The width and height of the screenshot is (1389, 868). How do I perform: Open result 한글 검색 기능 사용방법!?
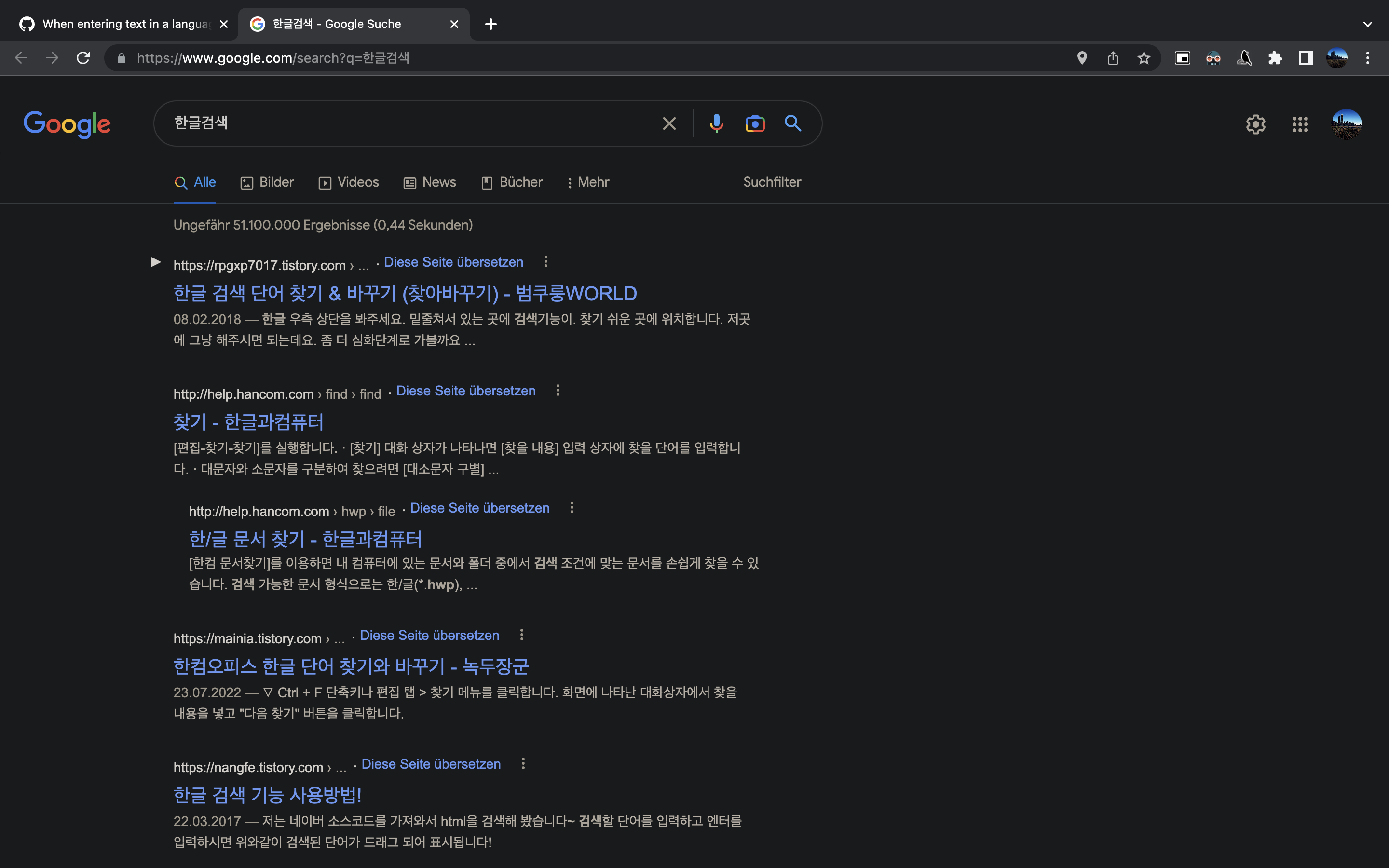coord(268,795)
